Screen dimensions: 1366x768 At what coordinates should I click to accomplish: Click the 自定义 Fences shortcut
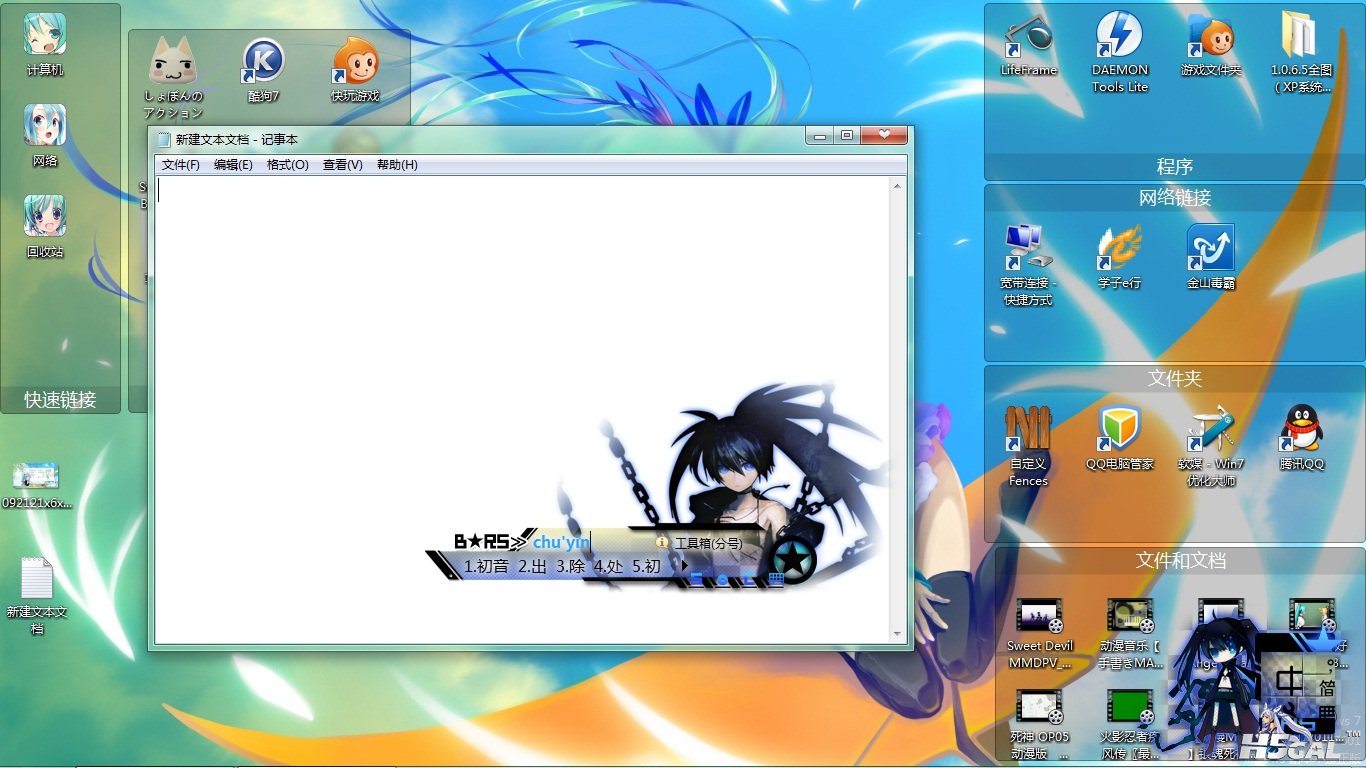(1028, 446)
